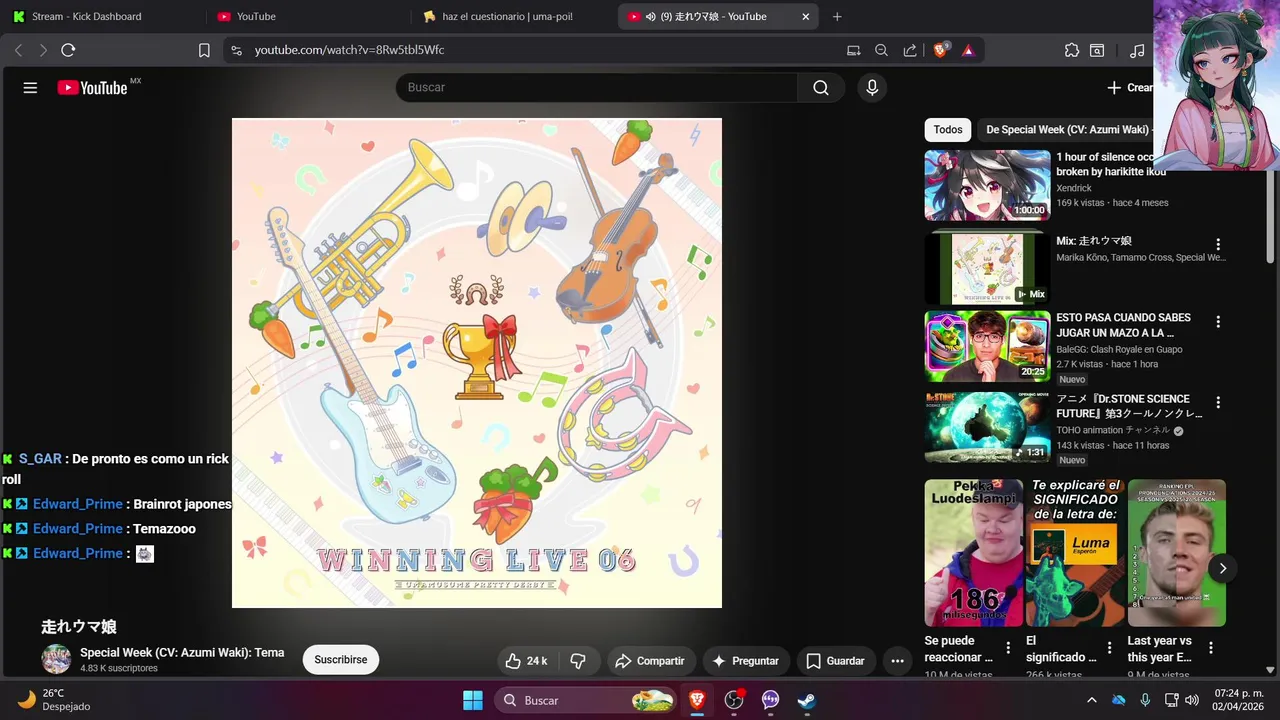The height and width of the screenshot is (720, 1280).
Task: Open the Dr.STONE SCIENCE FUTURE video thumbnail
Action: click(987, 427)
